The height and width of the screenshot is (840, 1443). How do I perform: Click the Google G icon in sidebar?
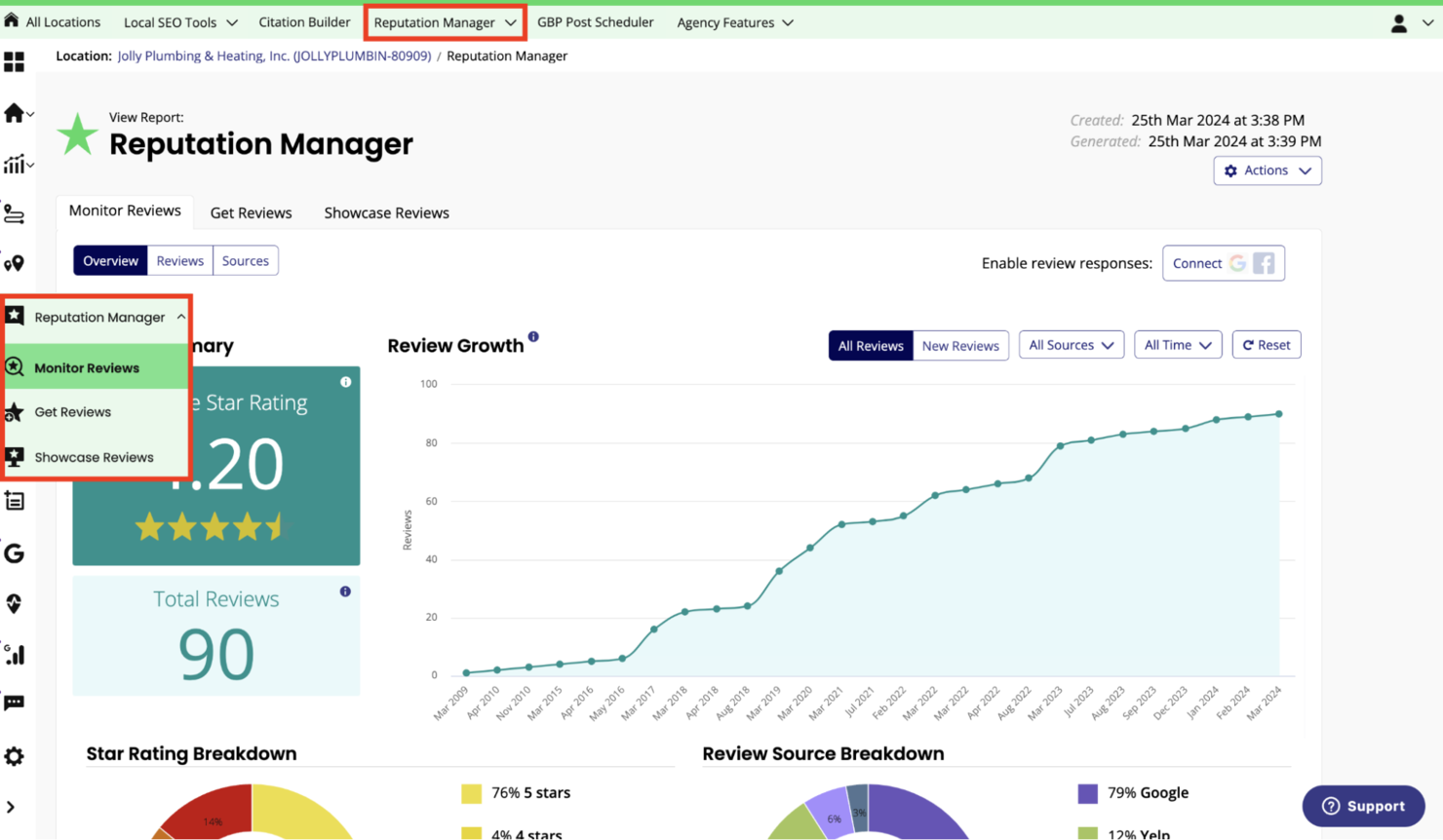pos(14,554)
